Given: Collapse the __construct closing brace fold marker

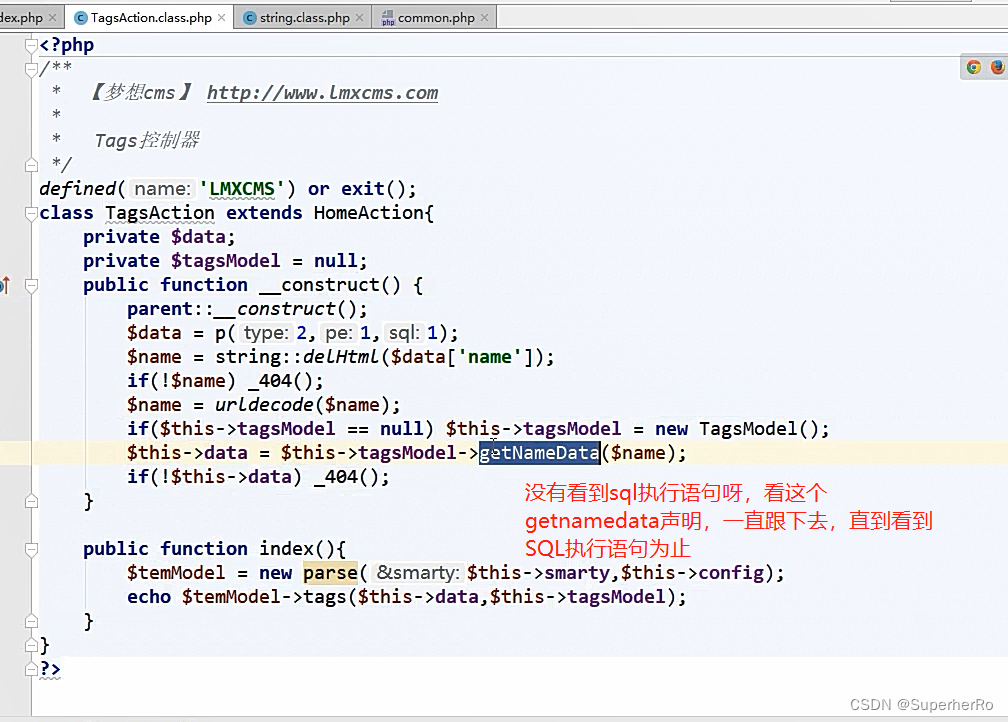Looking at the screenshot, I should [31, 501].
